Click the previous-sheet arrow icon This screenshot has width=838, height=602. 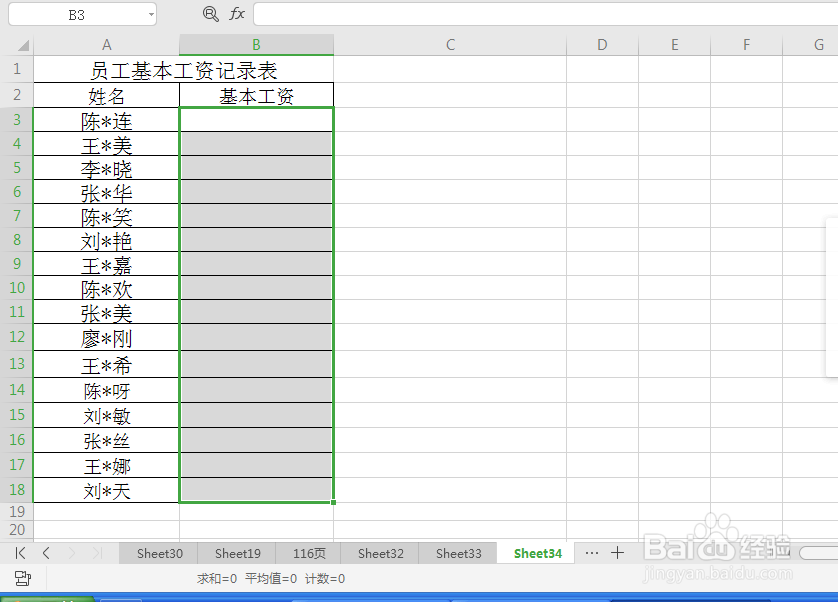(x=44, y=552)
